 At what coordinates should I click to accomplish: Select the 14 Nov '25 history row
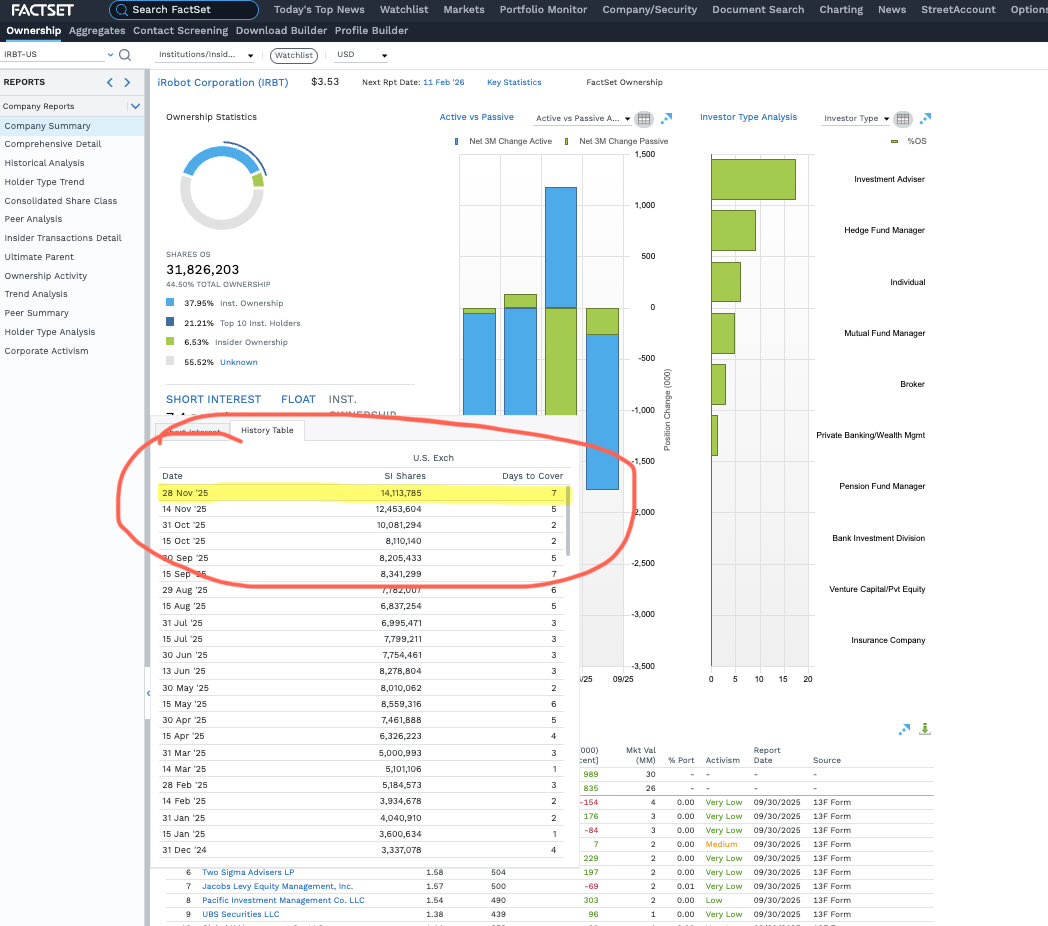(x=362, y=509)
